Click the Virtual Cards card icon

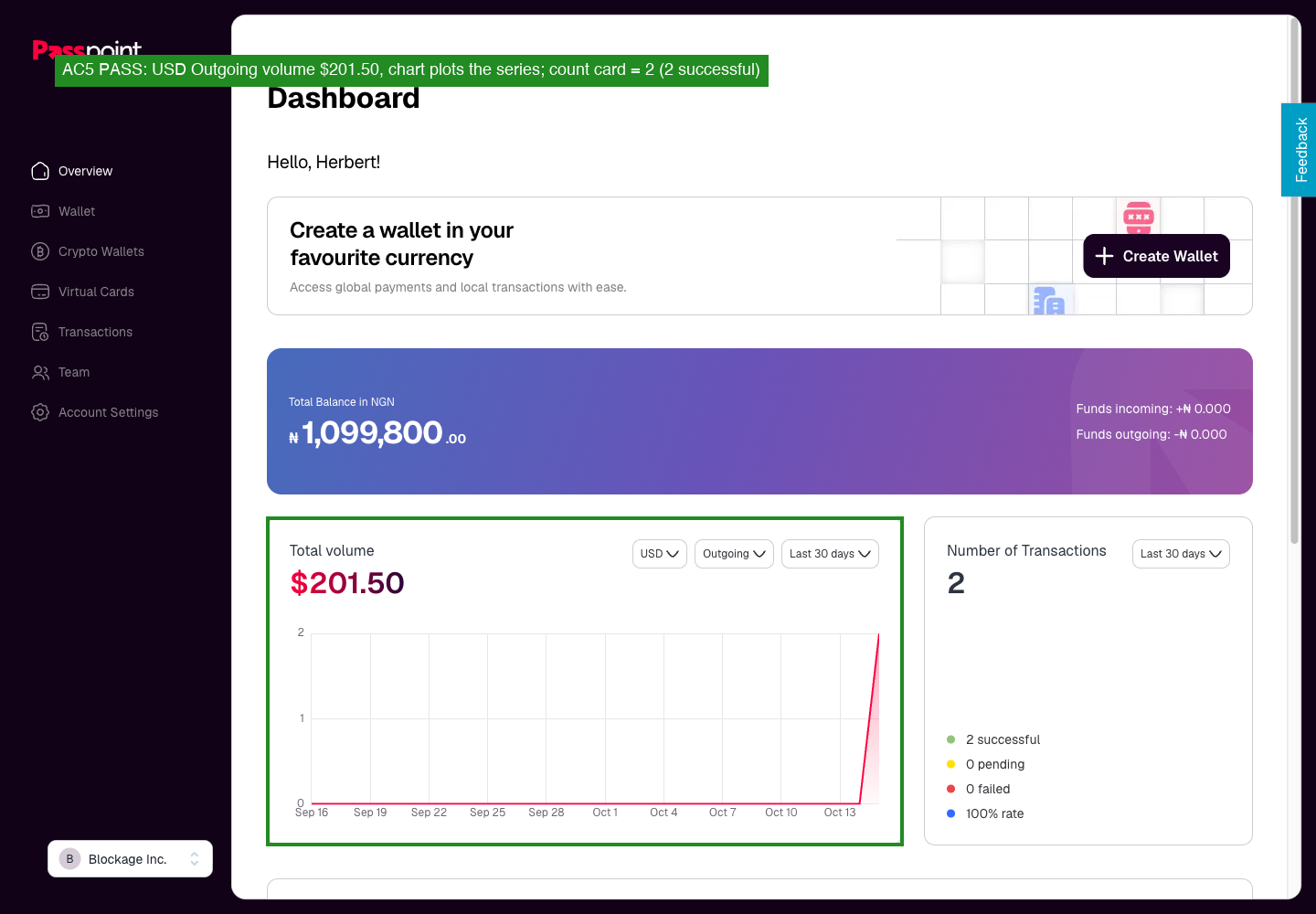pyautogui.click(x=40, y=292)
